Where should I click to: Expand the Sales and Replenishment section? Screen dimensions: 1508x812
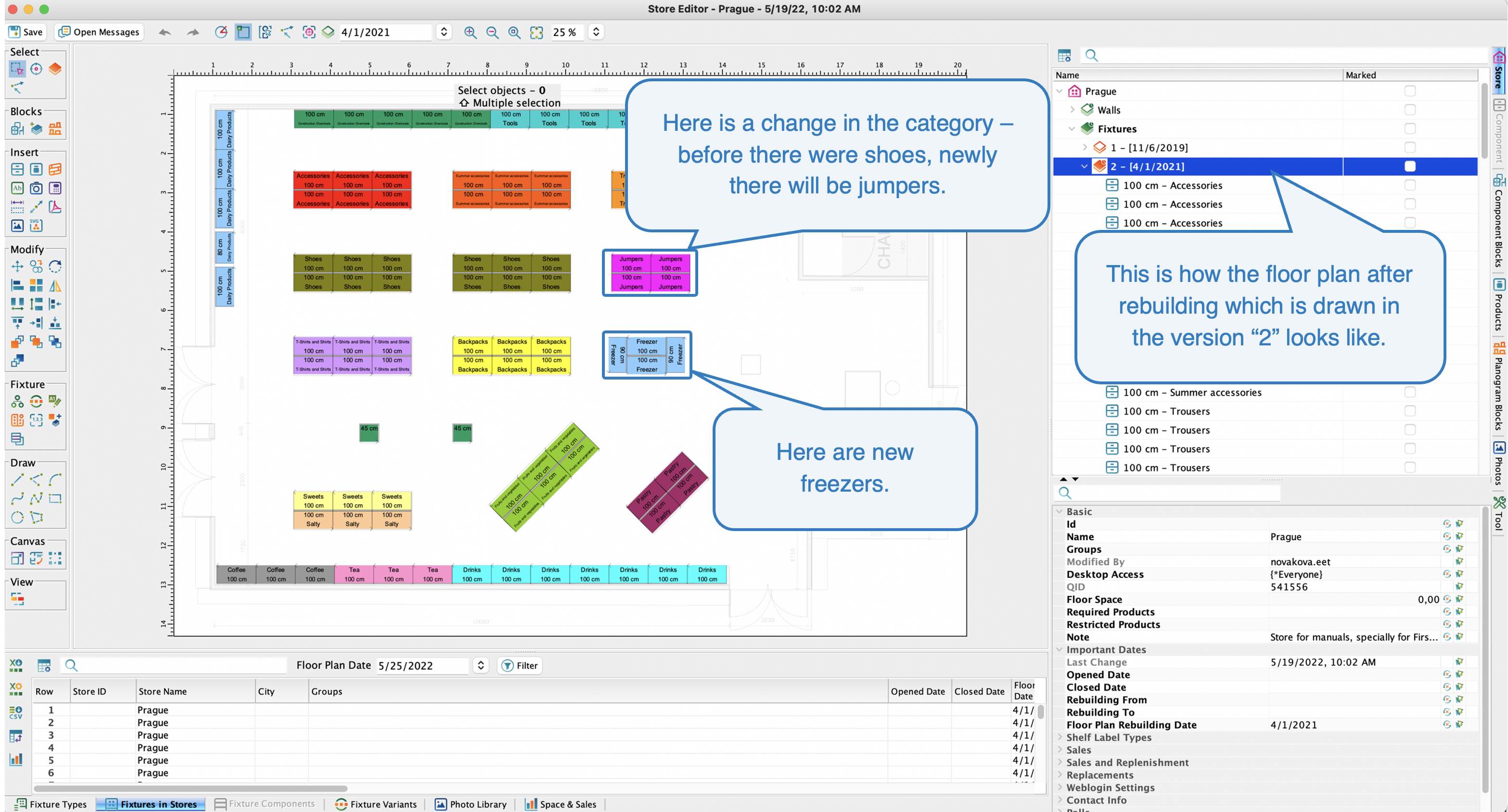1060,763
